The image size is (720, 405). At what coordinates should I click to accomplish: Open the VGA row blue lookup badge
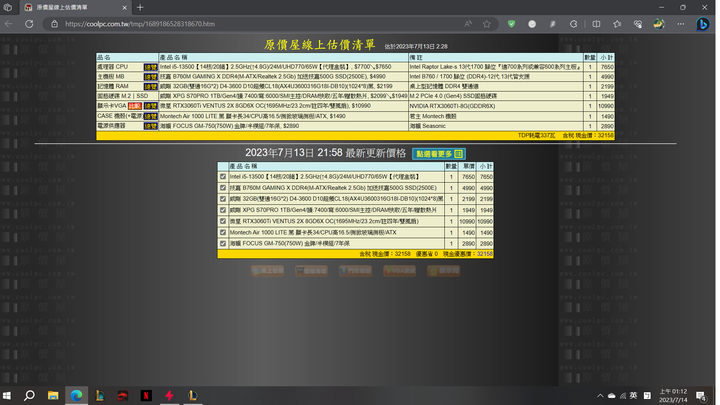150,106
